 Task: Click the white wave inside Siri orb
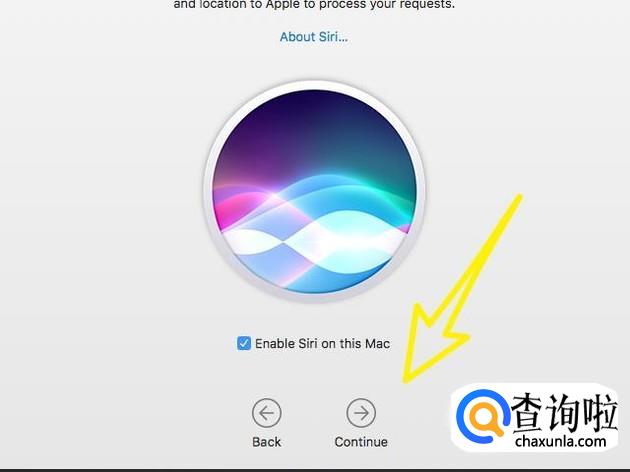coord(315,243)
